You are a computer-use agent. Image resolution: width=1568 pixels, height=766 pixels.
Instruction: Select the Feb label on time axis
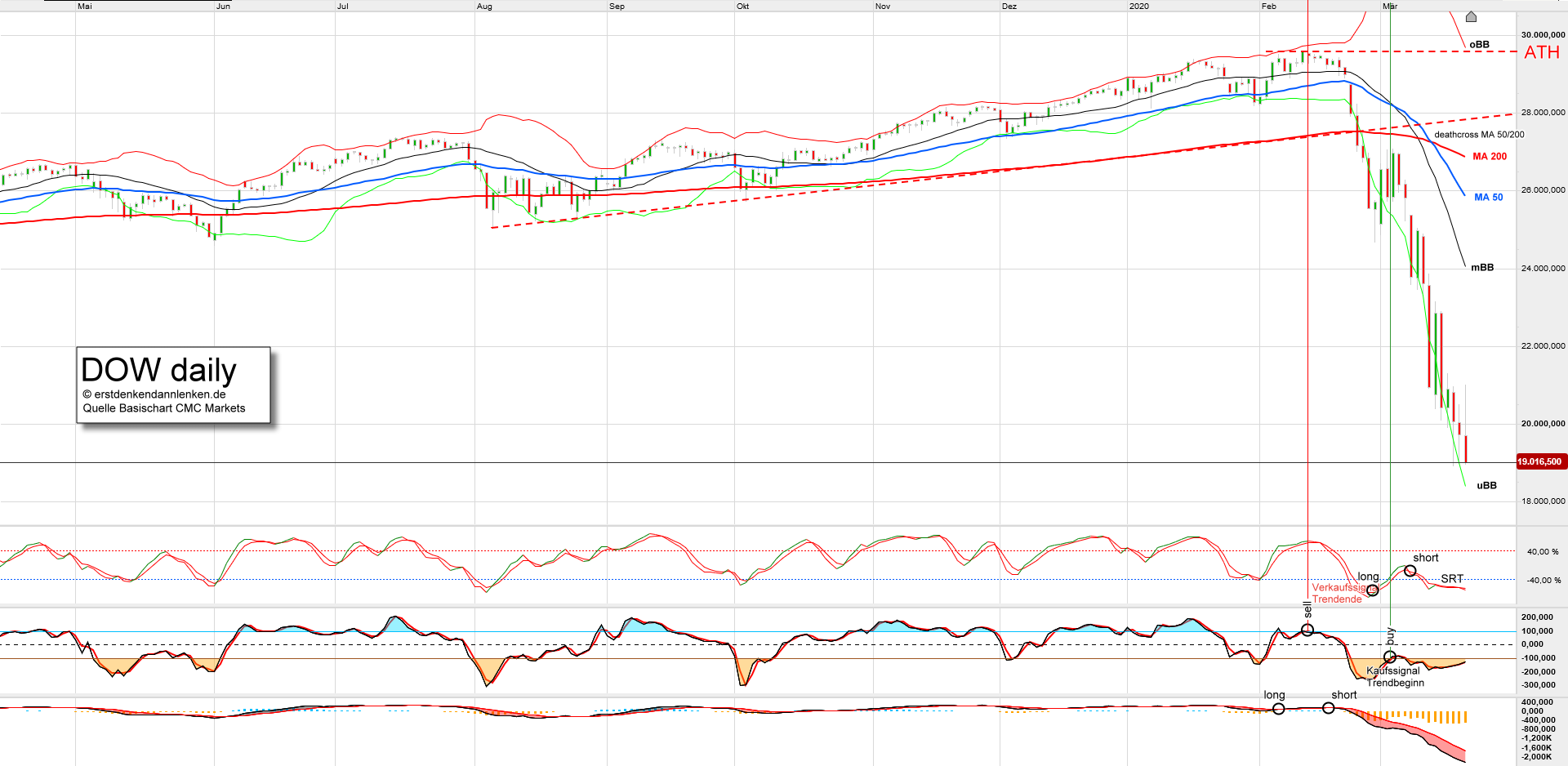coord(1268,7)
